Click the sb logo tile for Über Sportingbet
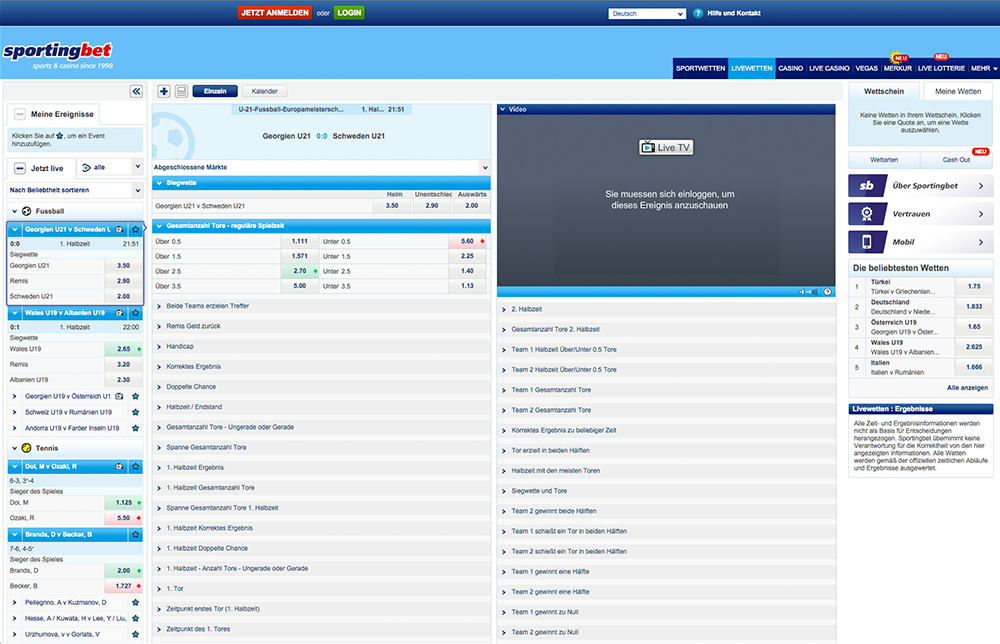The image size is (1000, 644). 867,186
